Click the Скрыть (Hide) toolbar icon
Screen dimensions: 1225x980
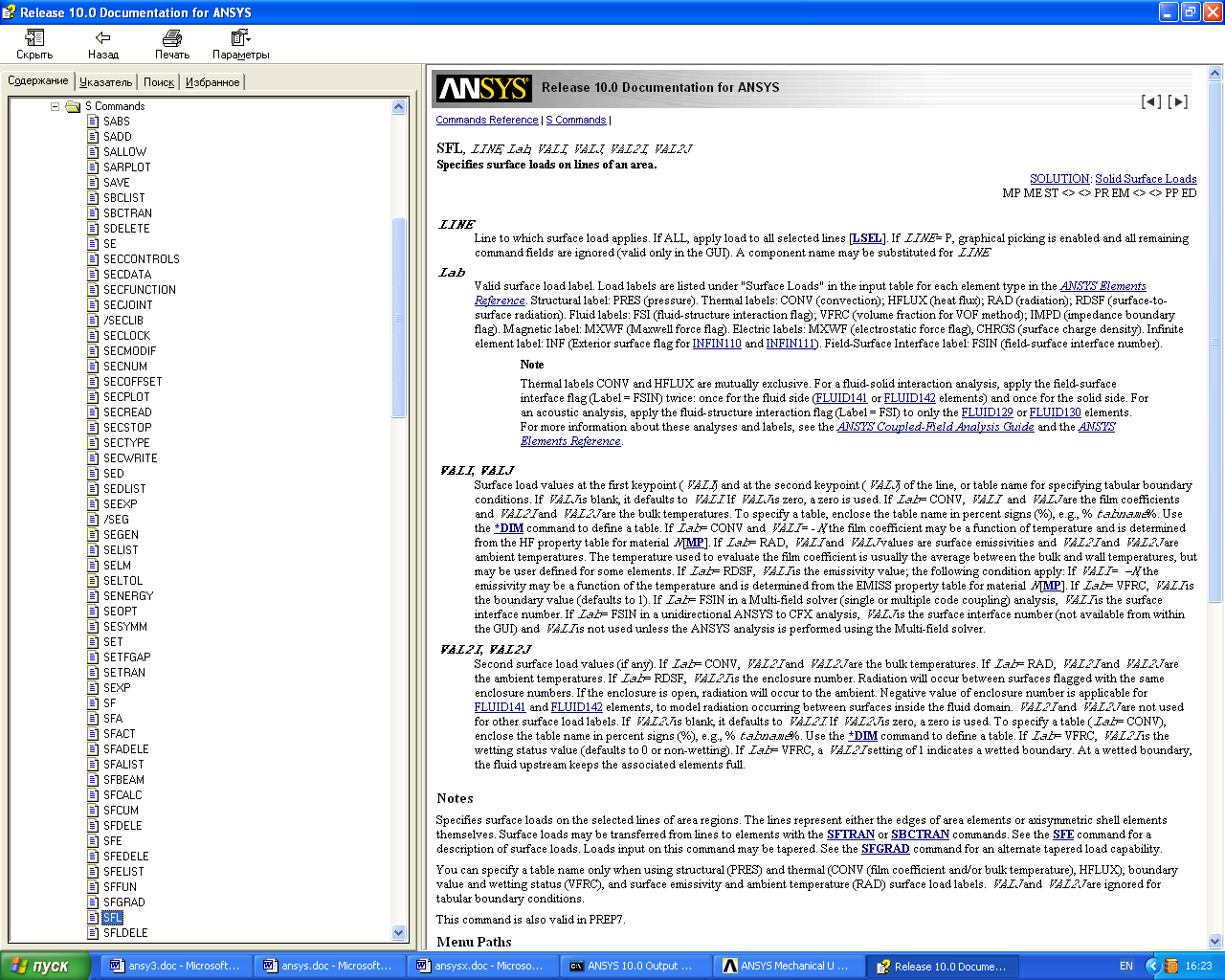tap(34, 37)
